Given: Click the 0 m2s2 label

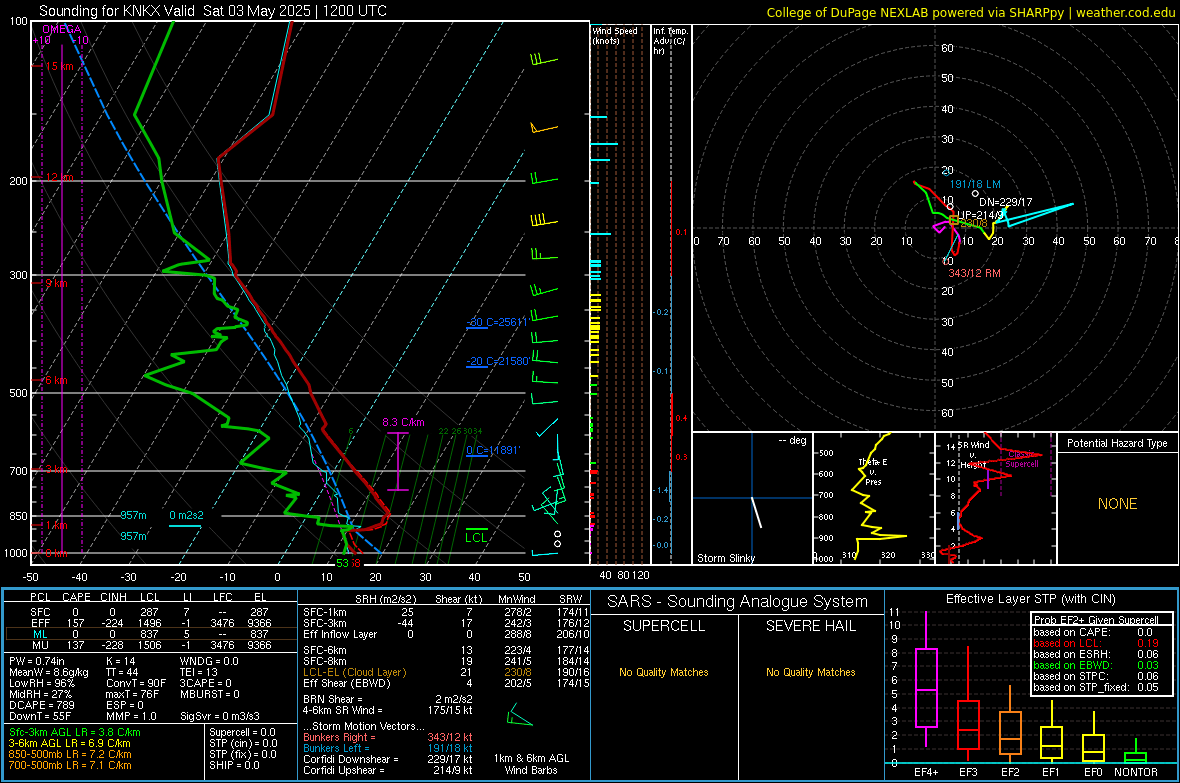Looking at the screenshot, I should [186, 515].
